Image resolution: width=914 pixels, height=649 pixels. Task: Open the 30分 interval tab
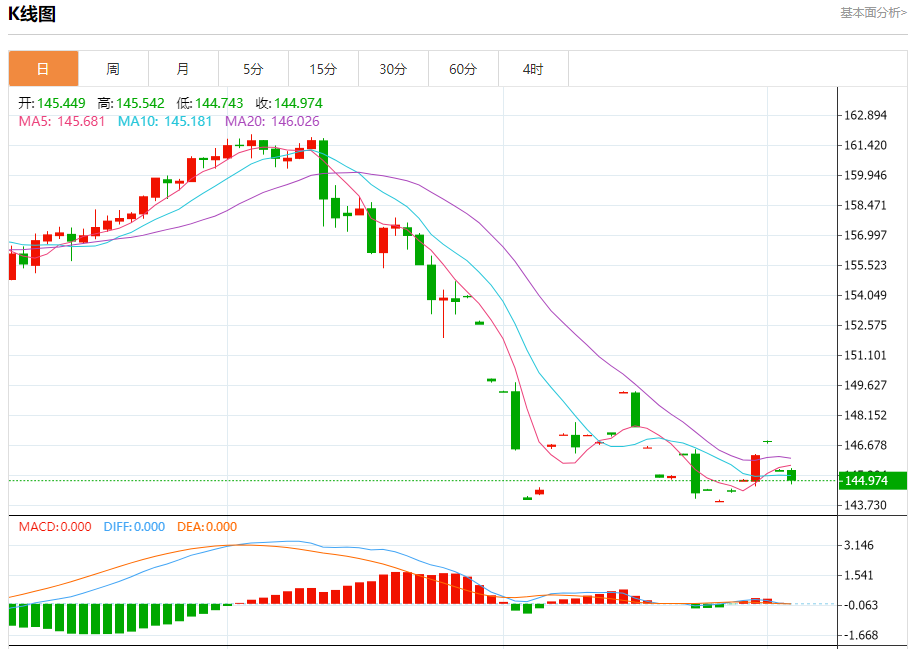pos(393,69)
